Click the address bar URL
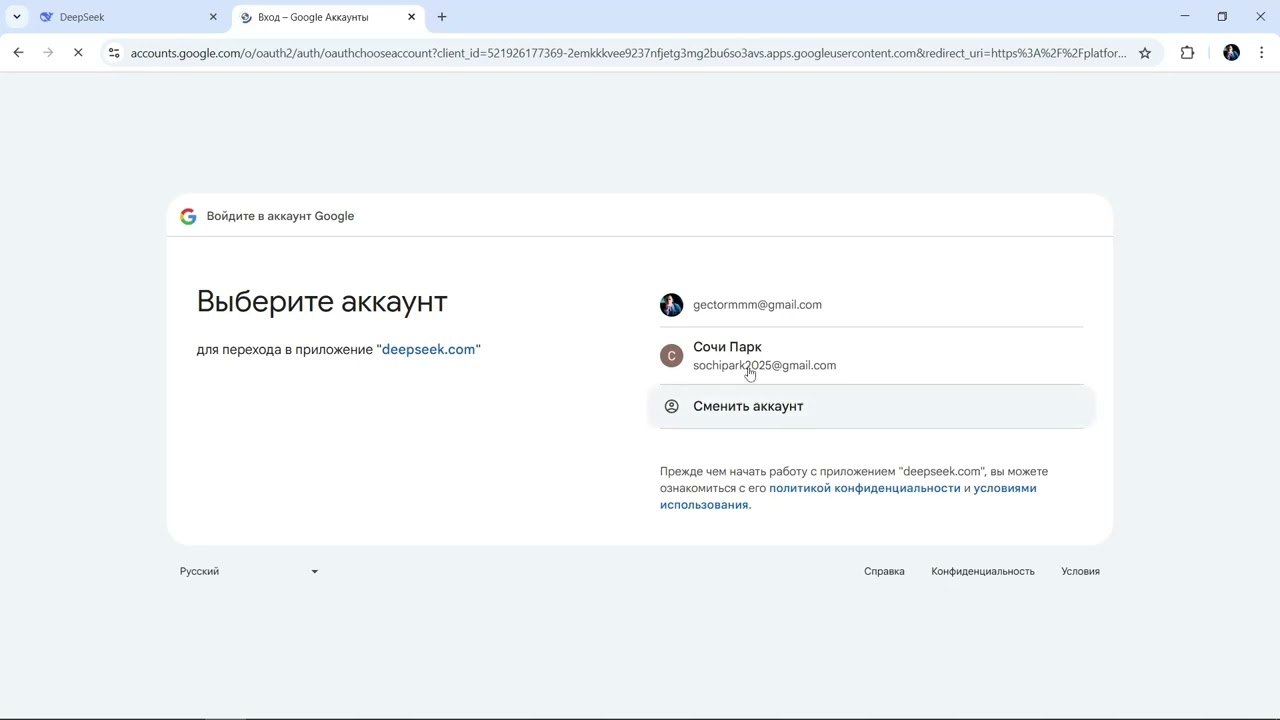The height and width of the screenshot is (720, 1280). (x=628, y=53)
